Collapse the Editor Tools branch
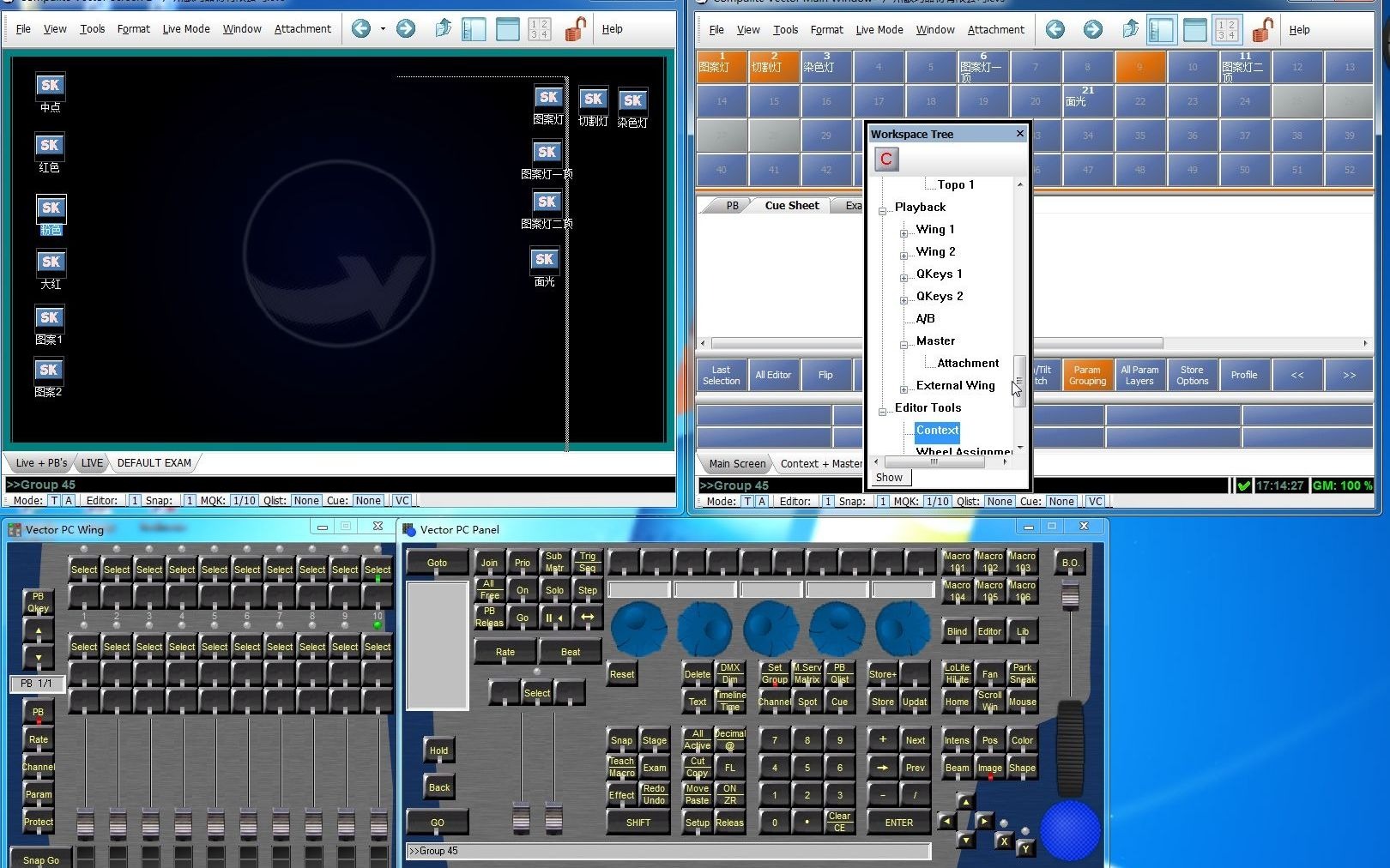Viewport: 1390px width, 868px height. pos(883,412)
